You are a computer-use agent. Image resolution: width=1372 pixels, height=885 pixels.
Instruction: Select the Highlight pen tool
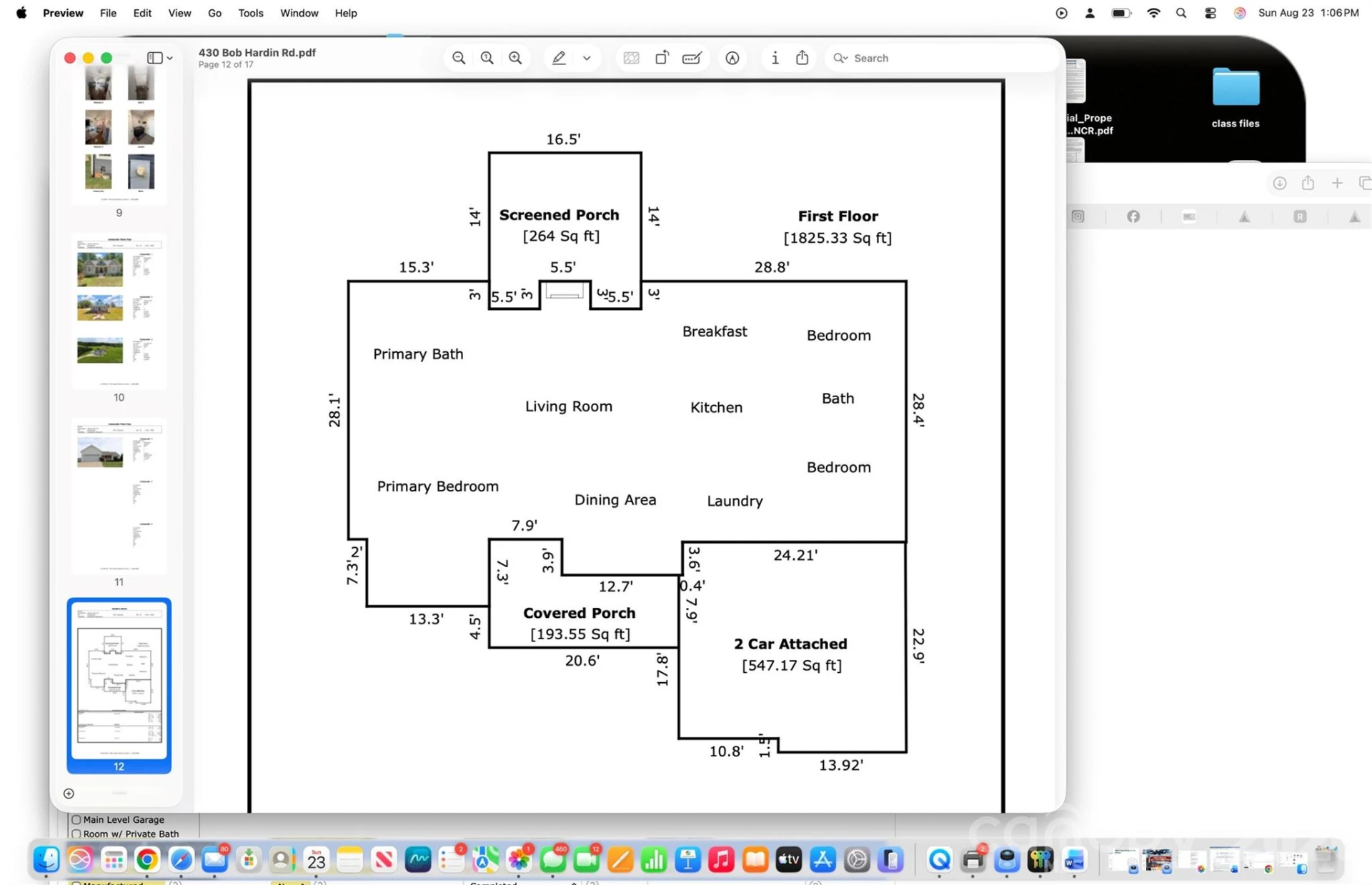click(559, 58)
